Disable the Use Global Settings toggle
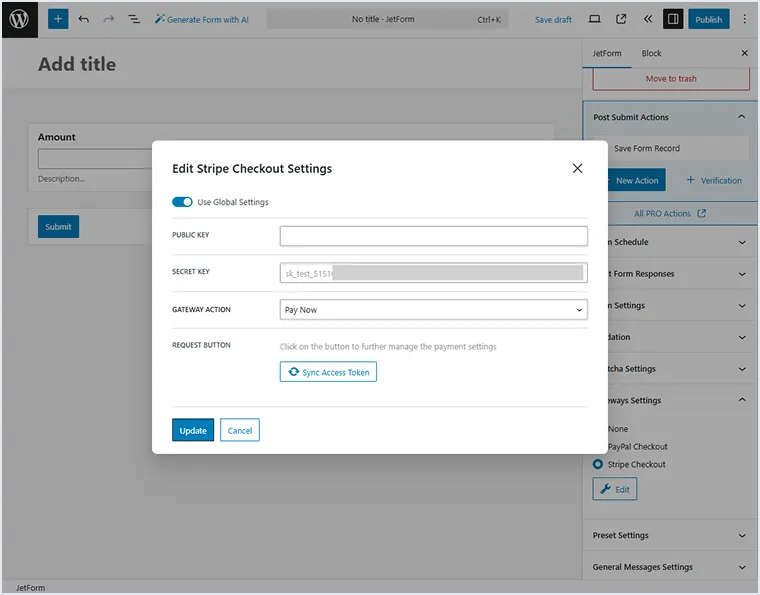760x595 pixels. coord(182,202)
